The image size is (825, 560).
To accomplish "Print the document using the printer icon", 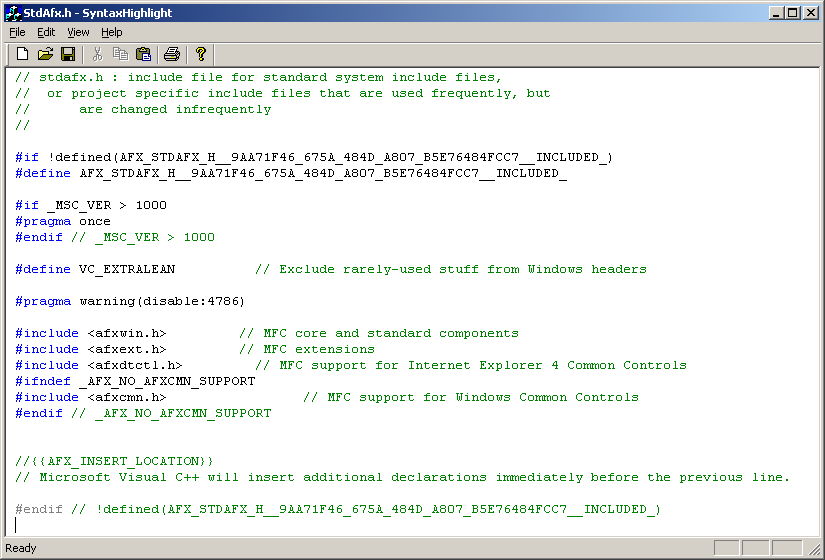I will 172,54.
